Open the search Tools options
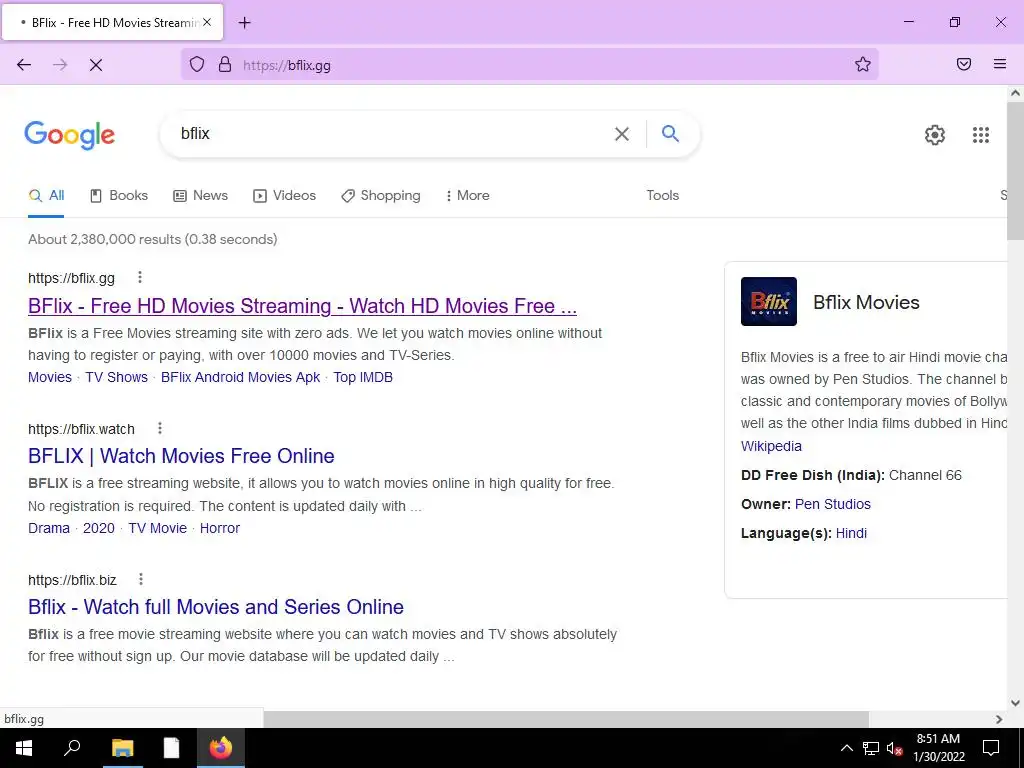Screen dimensions: 1024x768 [x=662, y=195]
